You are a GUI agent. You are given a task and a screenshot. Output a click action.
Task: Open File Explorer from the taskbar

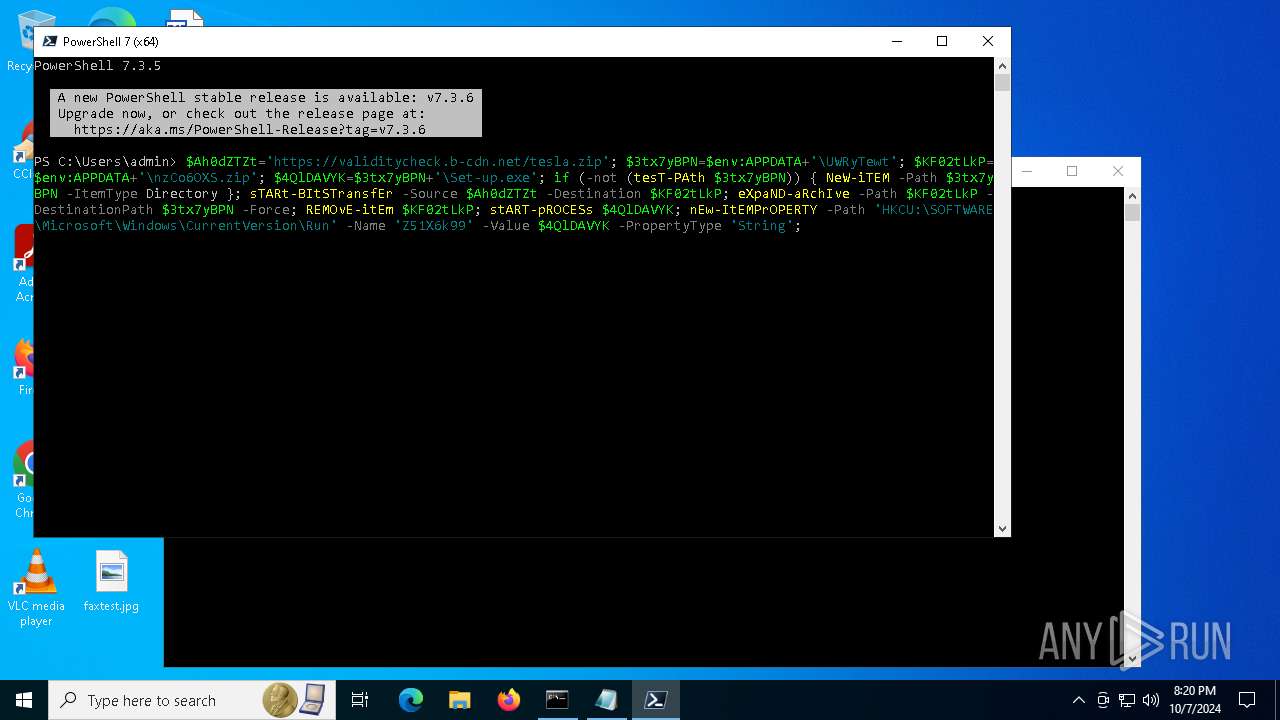[x=459, y=700]
